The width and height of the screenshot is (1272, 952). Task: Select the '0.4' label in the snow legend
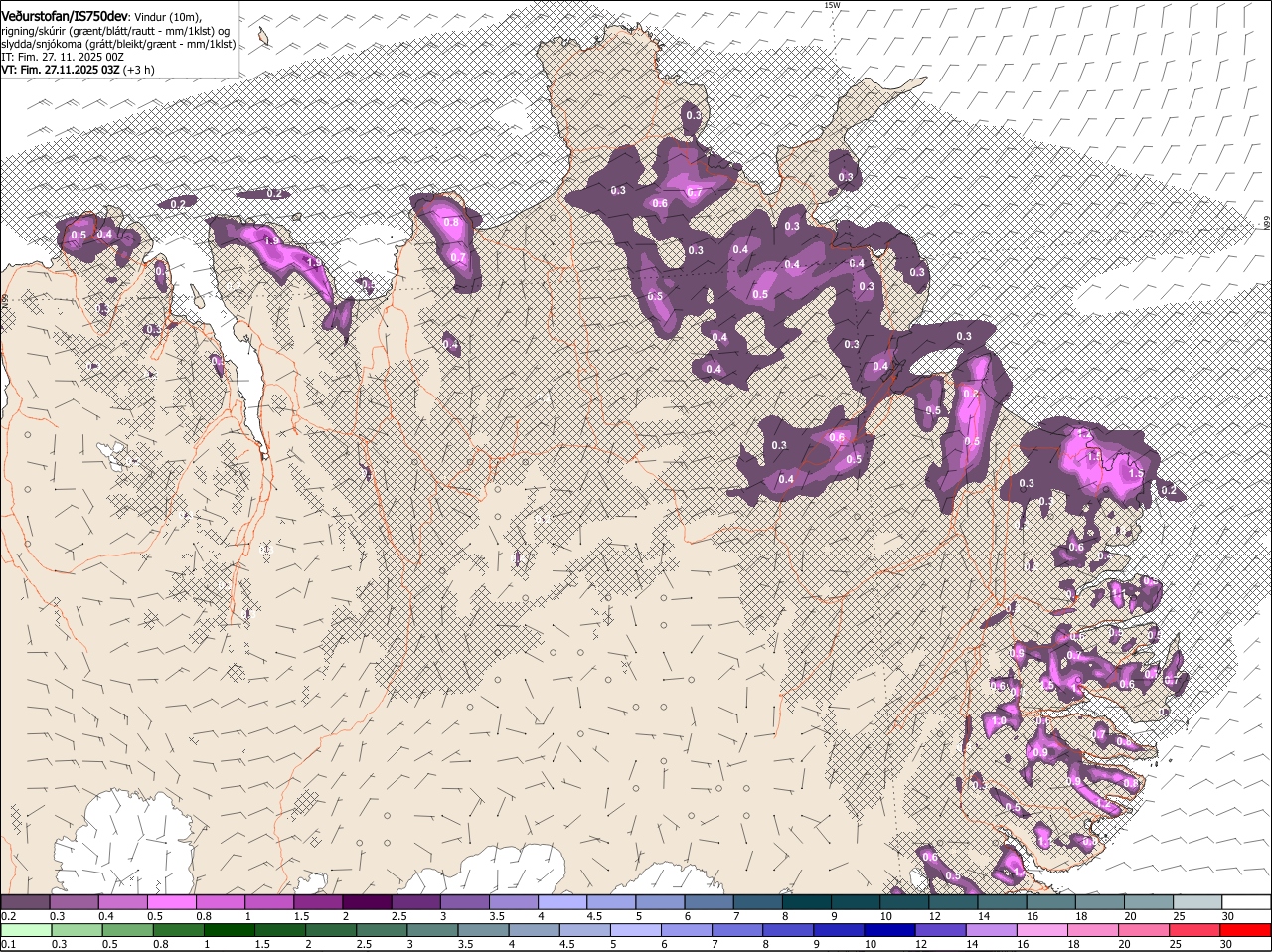coord(105,916)
